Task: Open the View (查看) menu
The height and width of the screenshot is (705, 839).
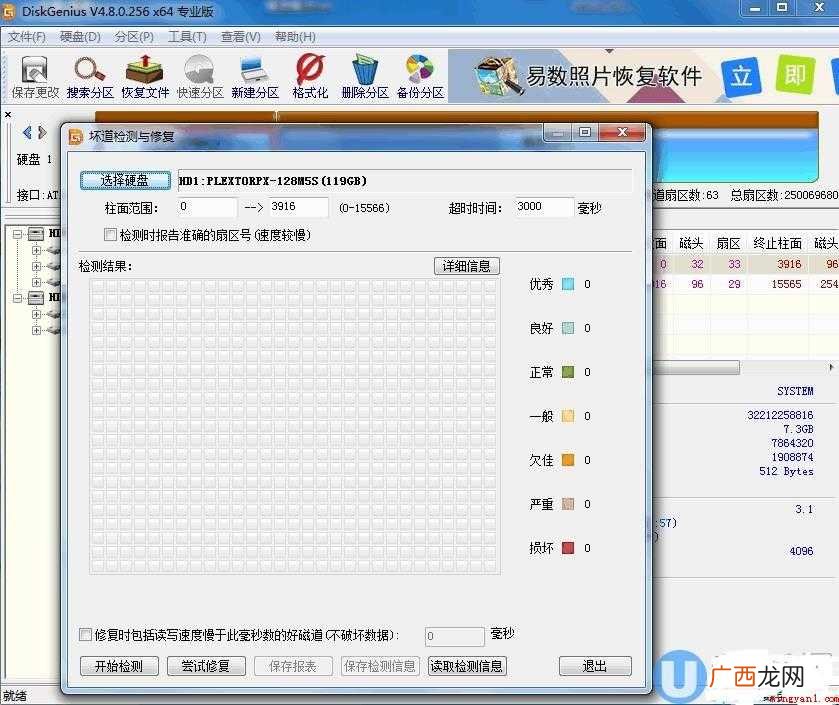Action: [x=241, y=37]
